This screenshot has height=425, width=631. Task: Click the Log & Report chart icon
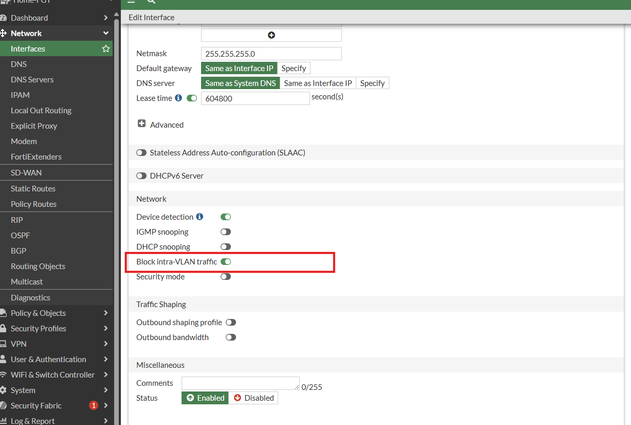click(x=3, y=421)
